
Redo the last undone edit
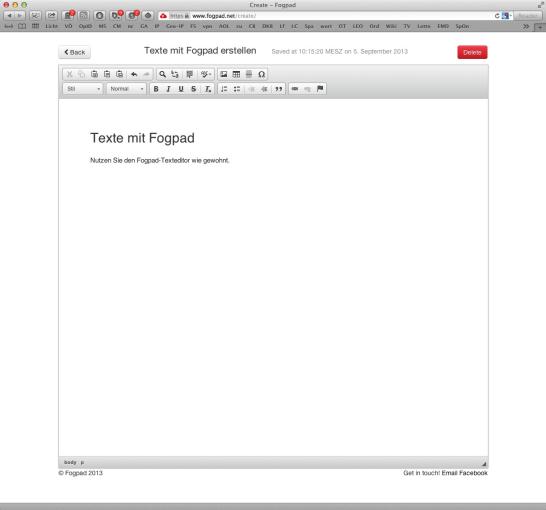pos(146,74)
